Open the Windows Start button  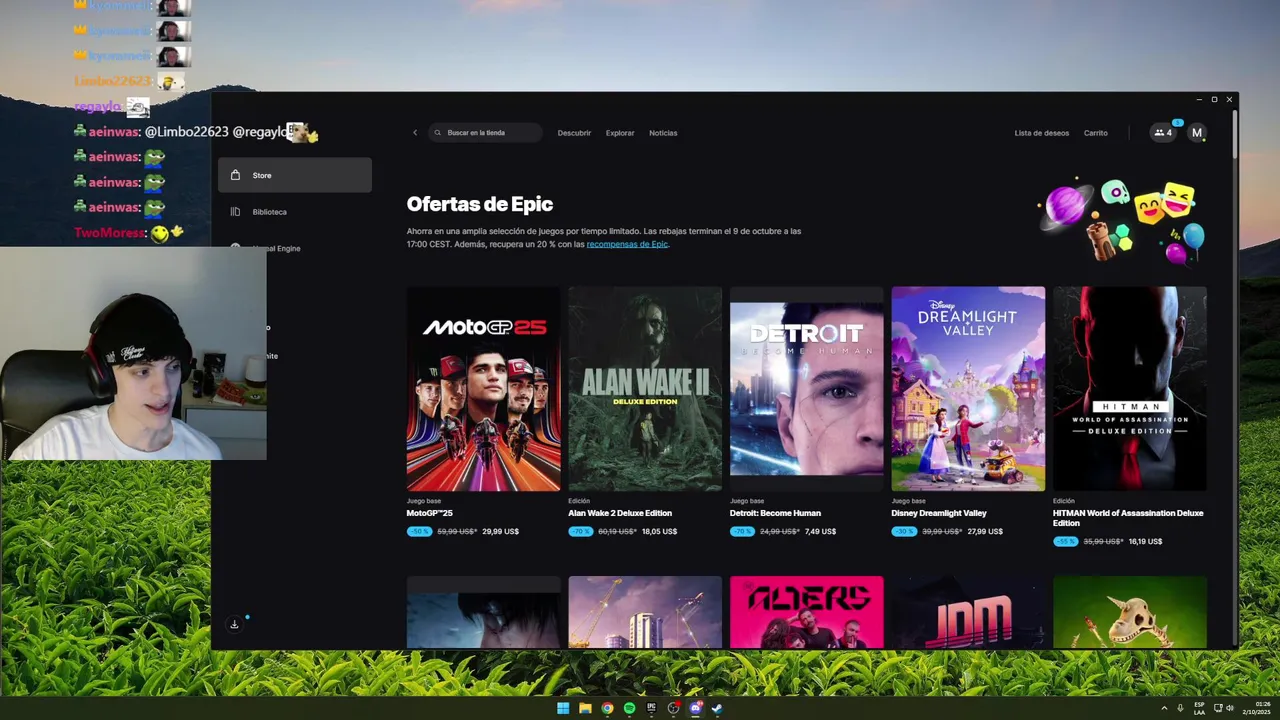pos(563,708)
